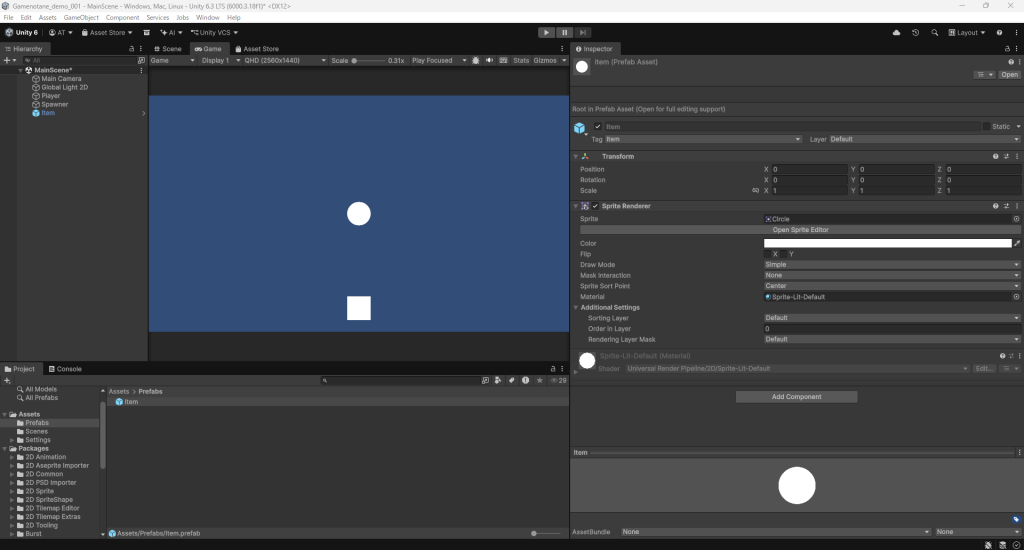Viewport: 1024px width, 550px height.
Task: Collapse the Additional Settings section
Action: pos(576,308)
